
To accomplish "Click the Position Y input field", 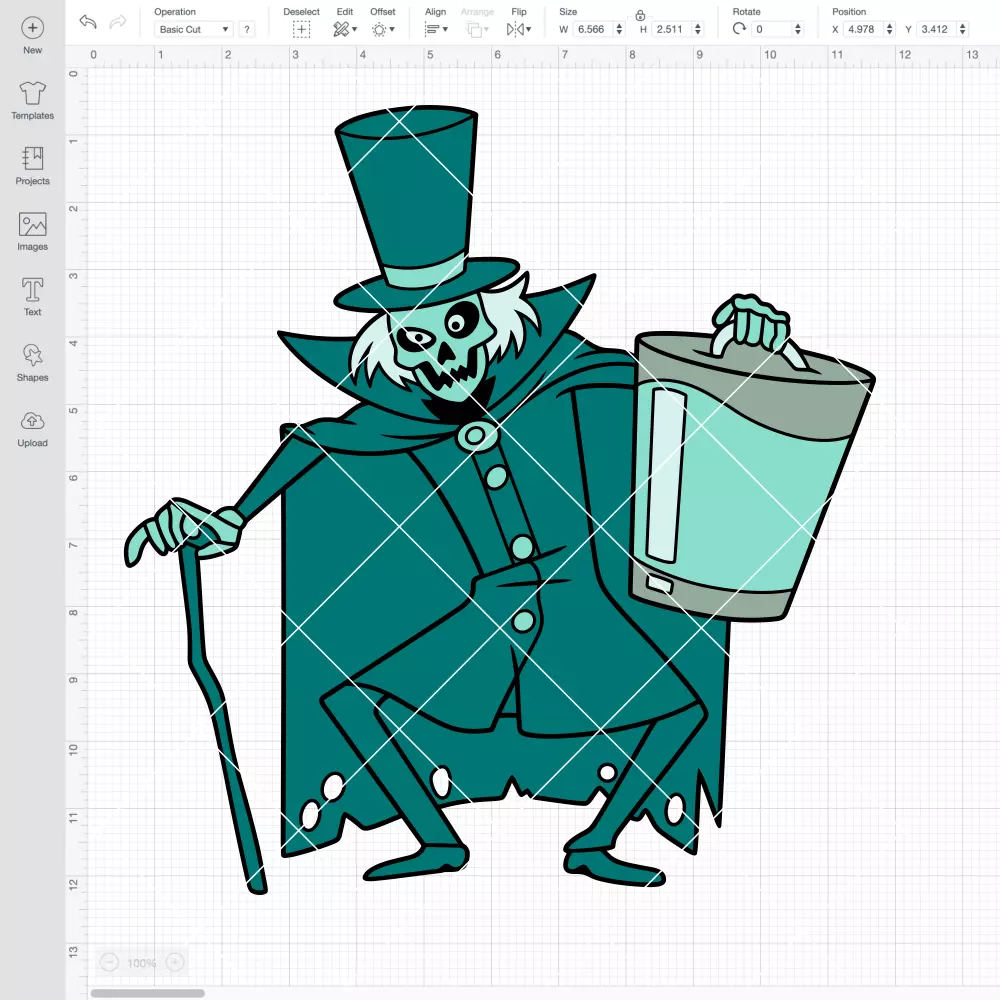I will pyautogui.click(x=936, y=29).
